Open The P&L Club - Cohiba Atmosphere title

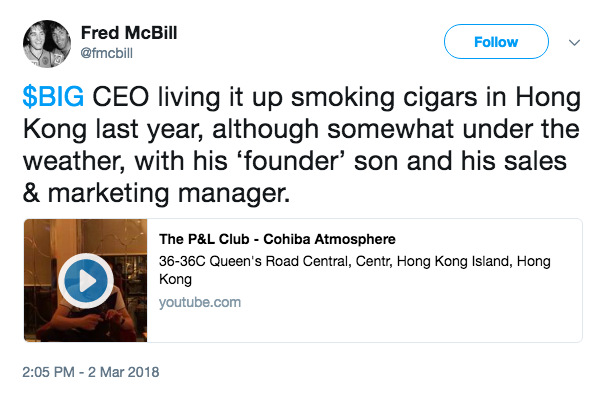[277, 239]
